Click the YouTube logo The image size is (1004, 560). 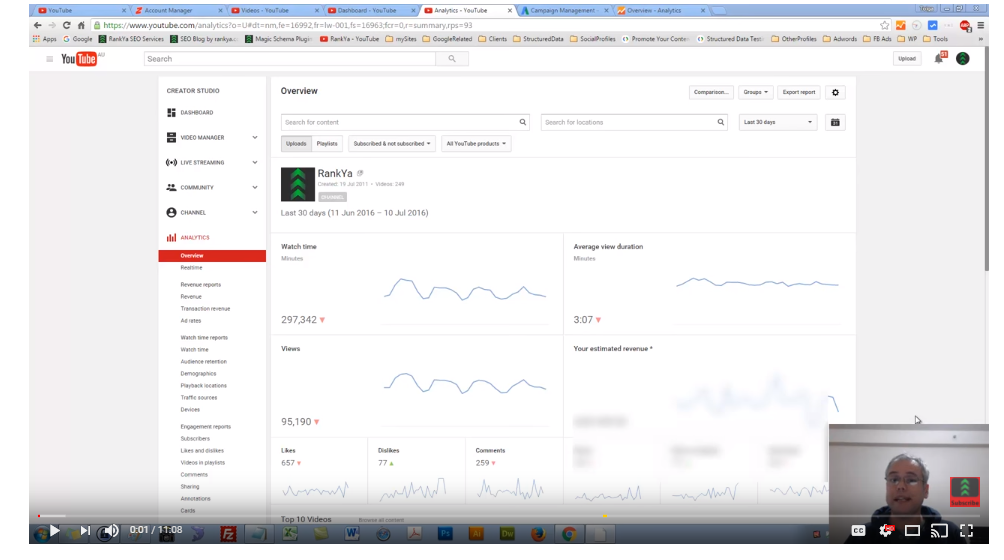click(79, 59)
